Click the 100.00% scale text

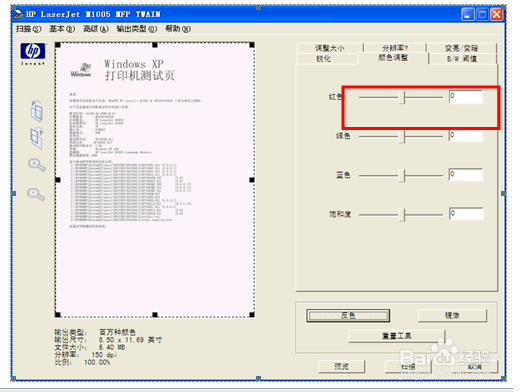pyautogui.click(x=97, y=362)
